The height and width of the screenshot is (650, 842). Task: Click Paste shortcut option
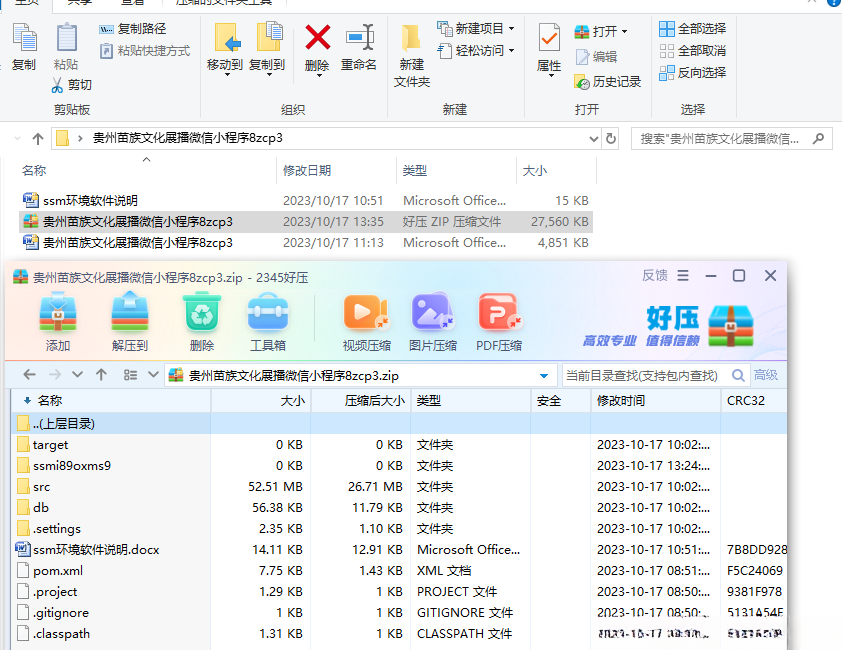click(x=145, y=51)
